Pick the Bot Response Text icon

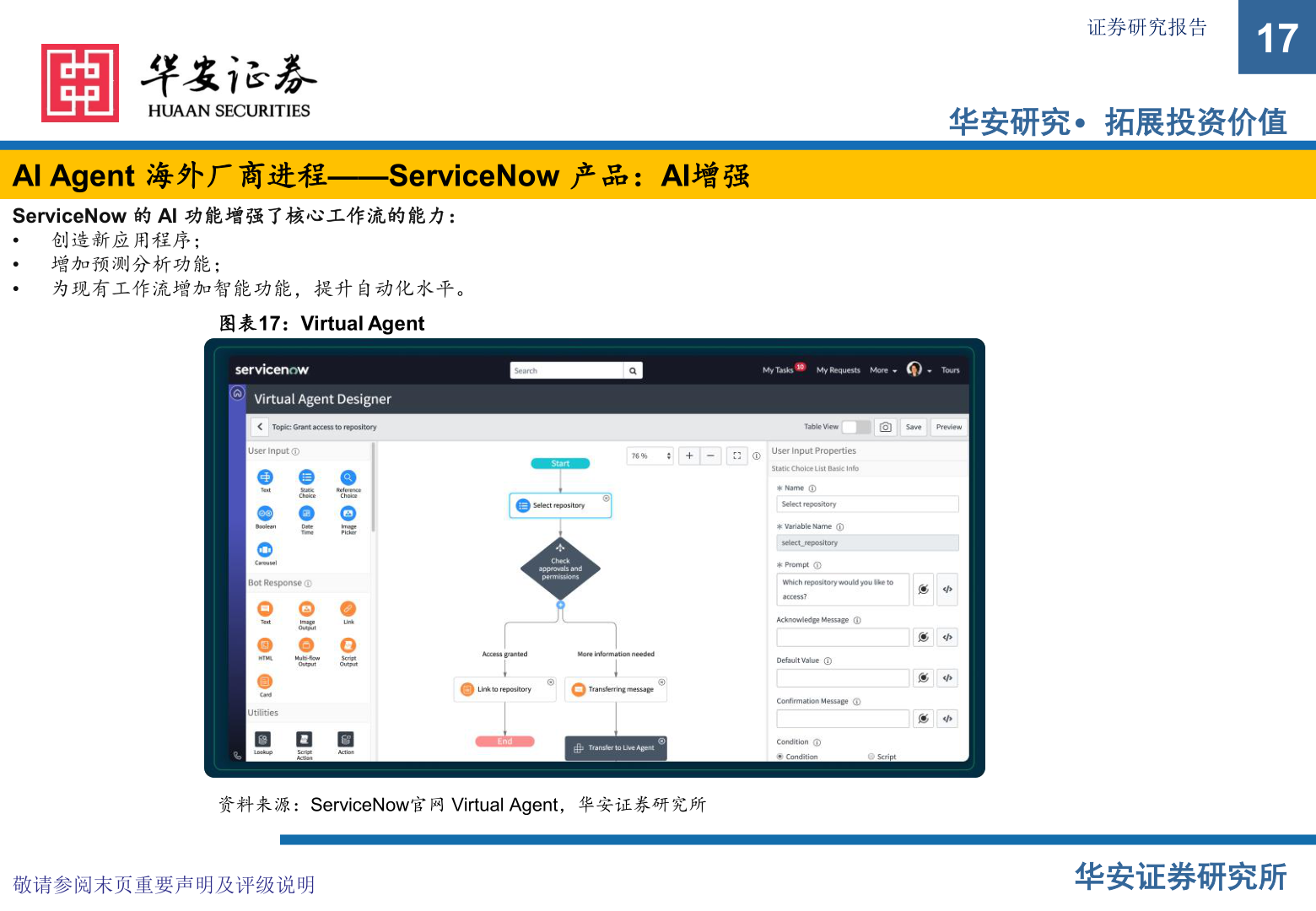[265, 608]
